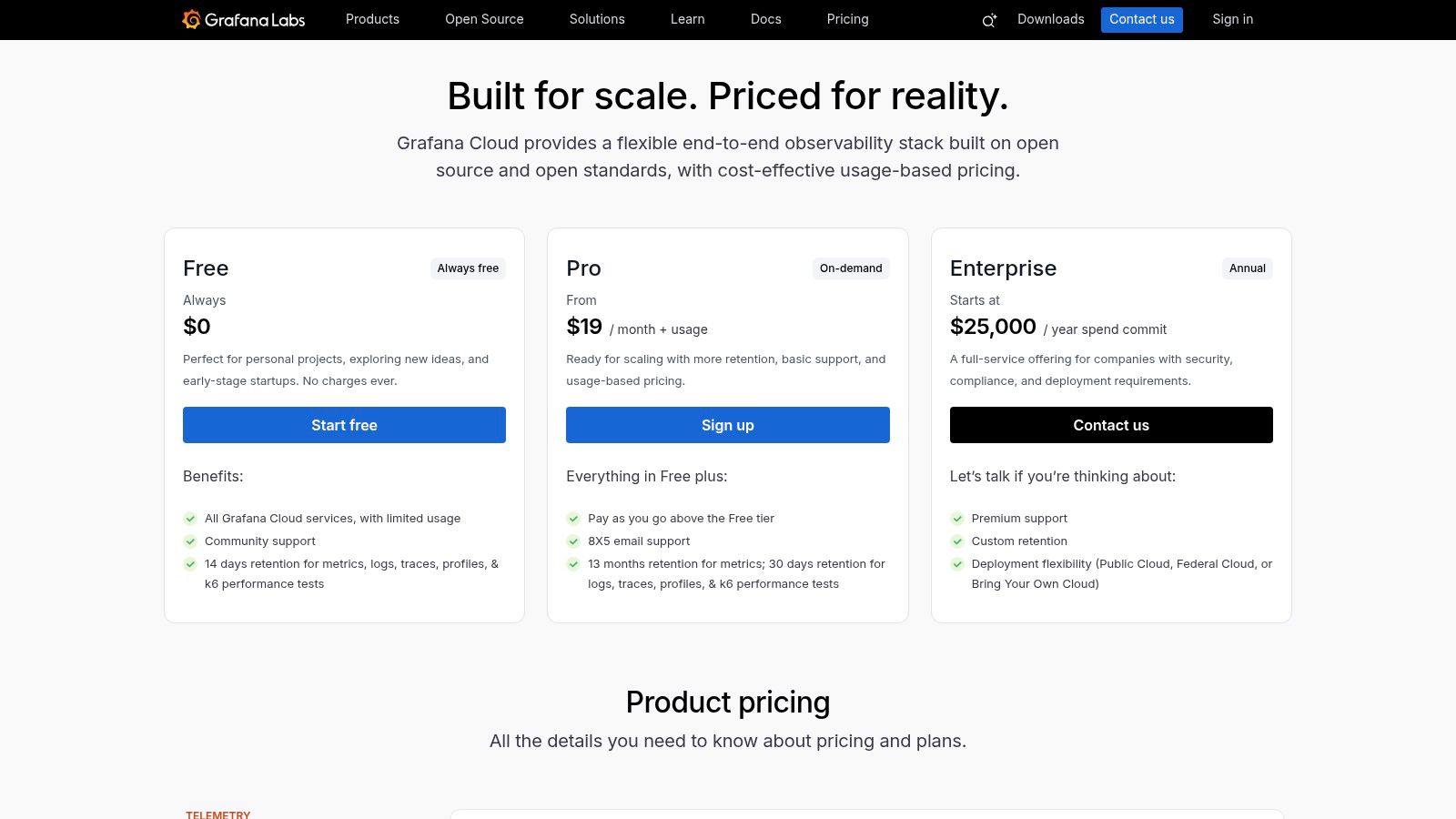Open the Products dropdown menu
This screenshot has width=1456, height=819.
372,19
